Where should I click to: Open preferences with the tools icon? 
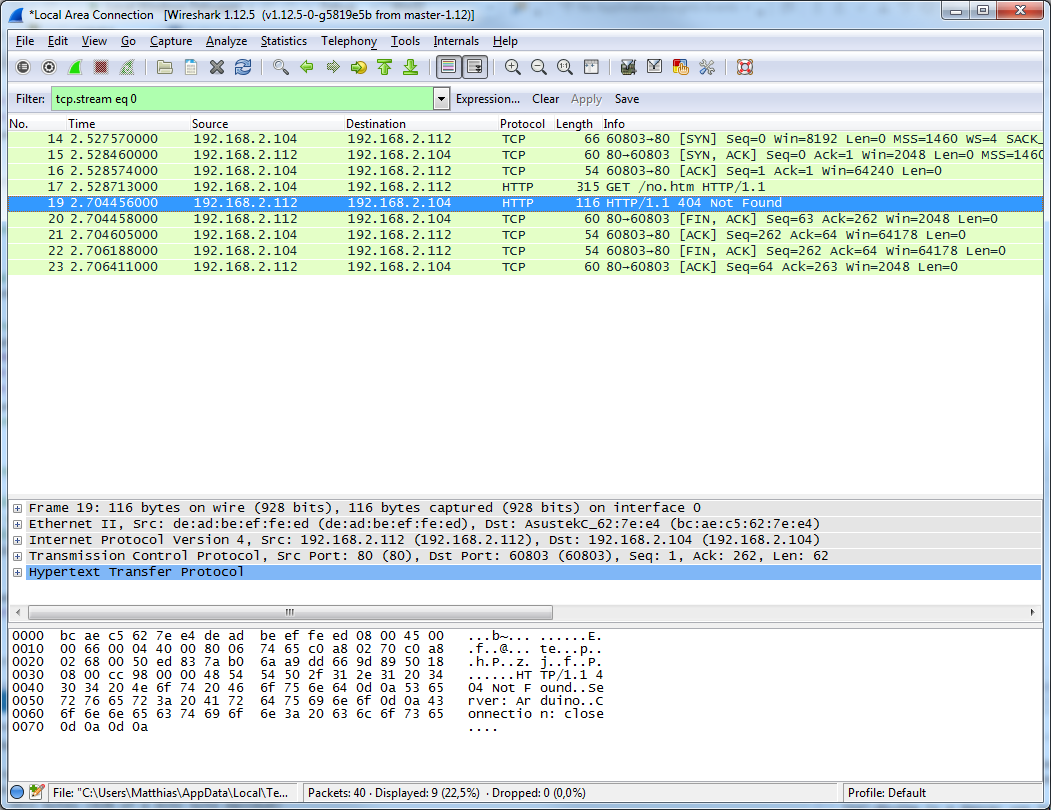coord(707,67)
